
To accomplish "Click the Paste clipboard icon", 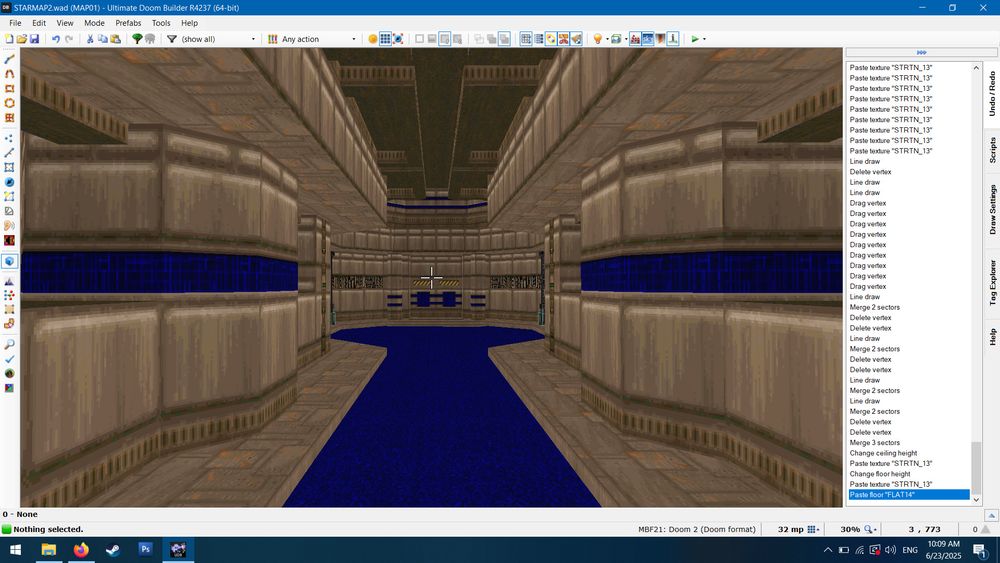I will click(x=115, y=39).
